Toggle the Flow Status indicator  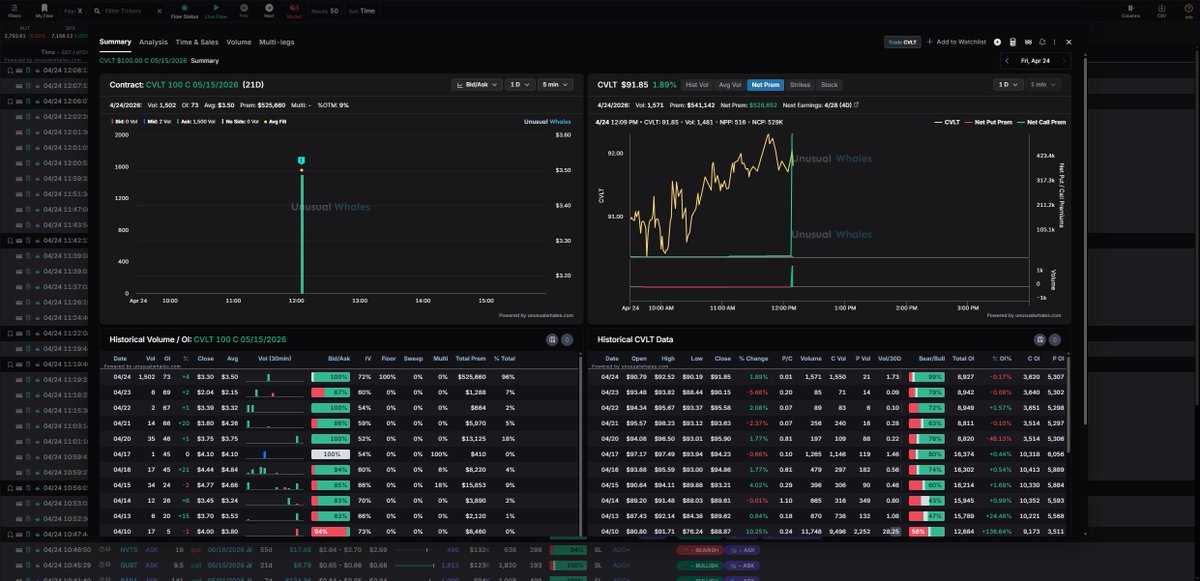[x=184, y=11]
